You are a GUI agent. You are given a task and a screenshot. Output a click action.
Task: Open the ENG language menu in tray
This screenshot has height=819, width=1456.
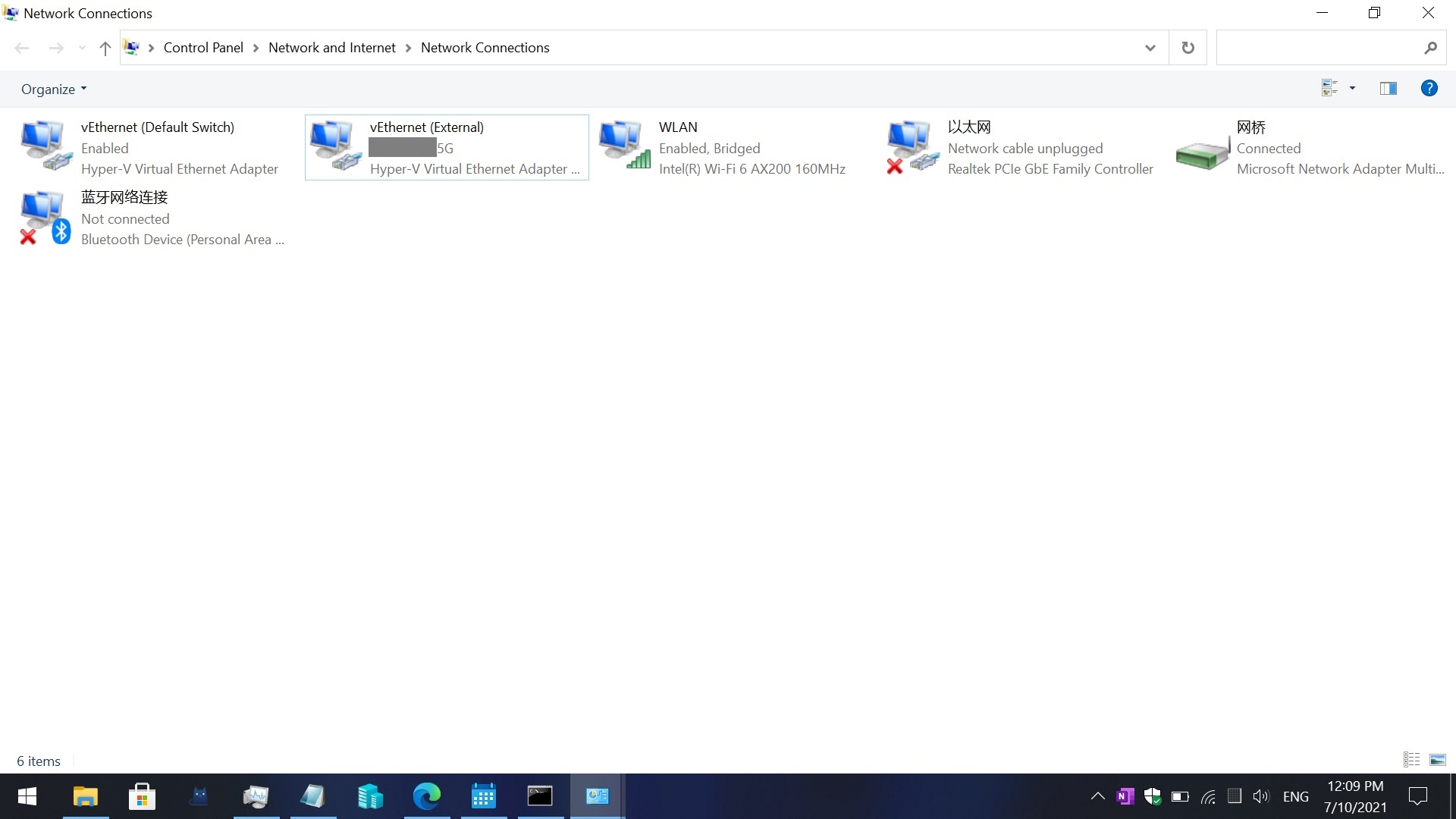point(1295,796)
